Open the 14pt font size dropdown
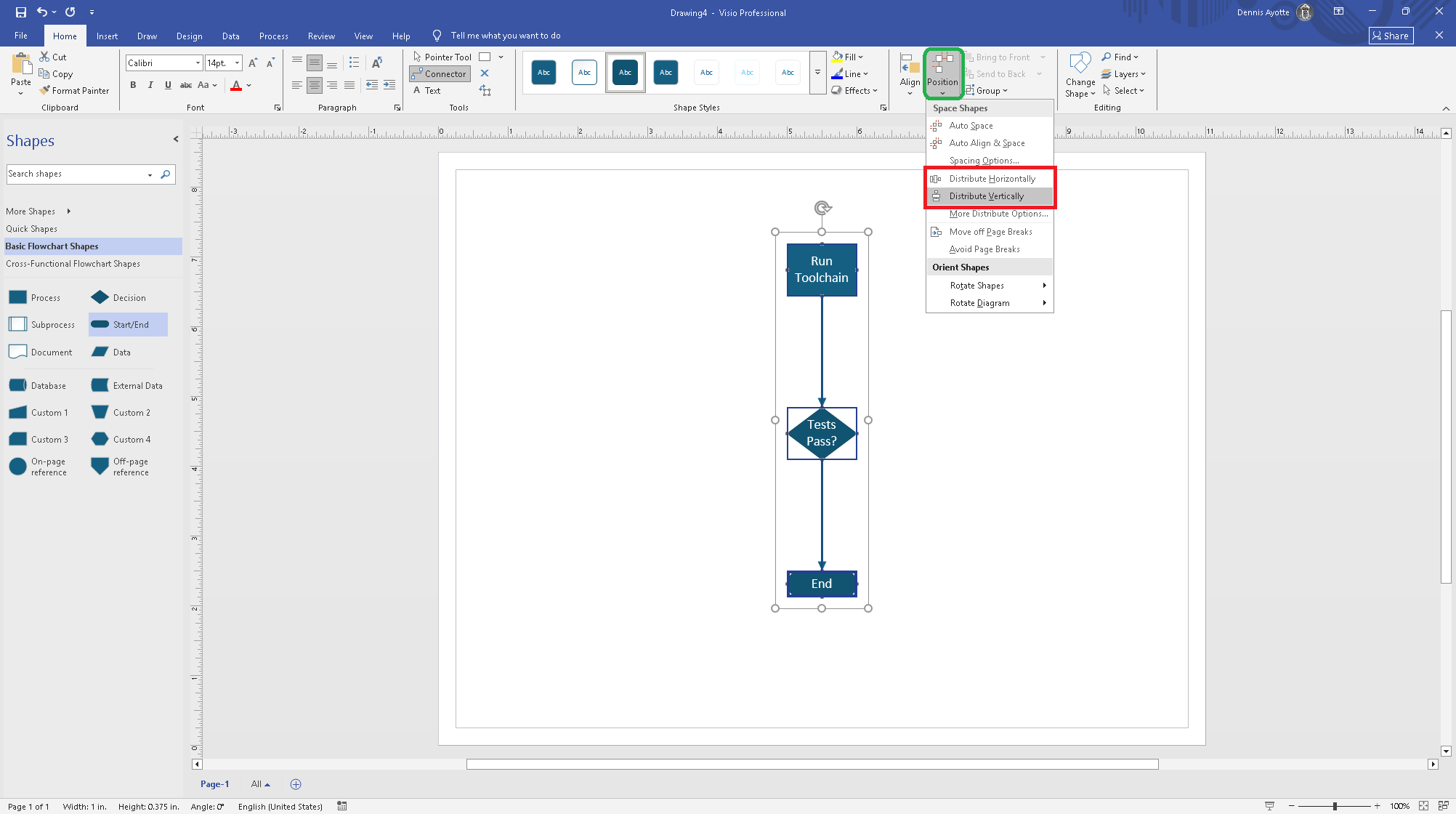 click(237, 63)
